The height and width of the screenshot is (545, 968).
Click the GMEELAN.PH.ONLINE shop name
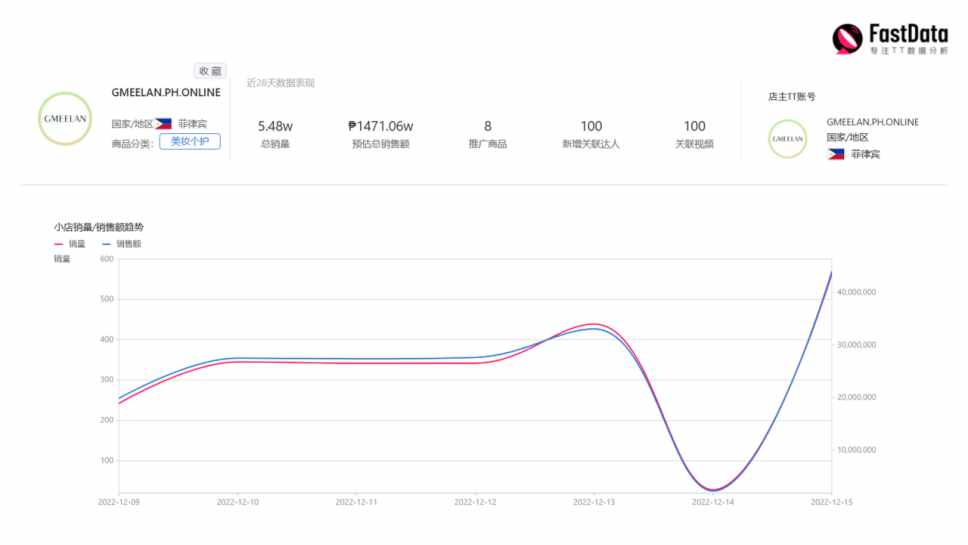pos(166,93)
